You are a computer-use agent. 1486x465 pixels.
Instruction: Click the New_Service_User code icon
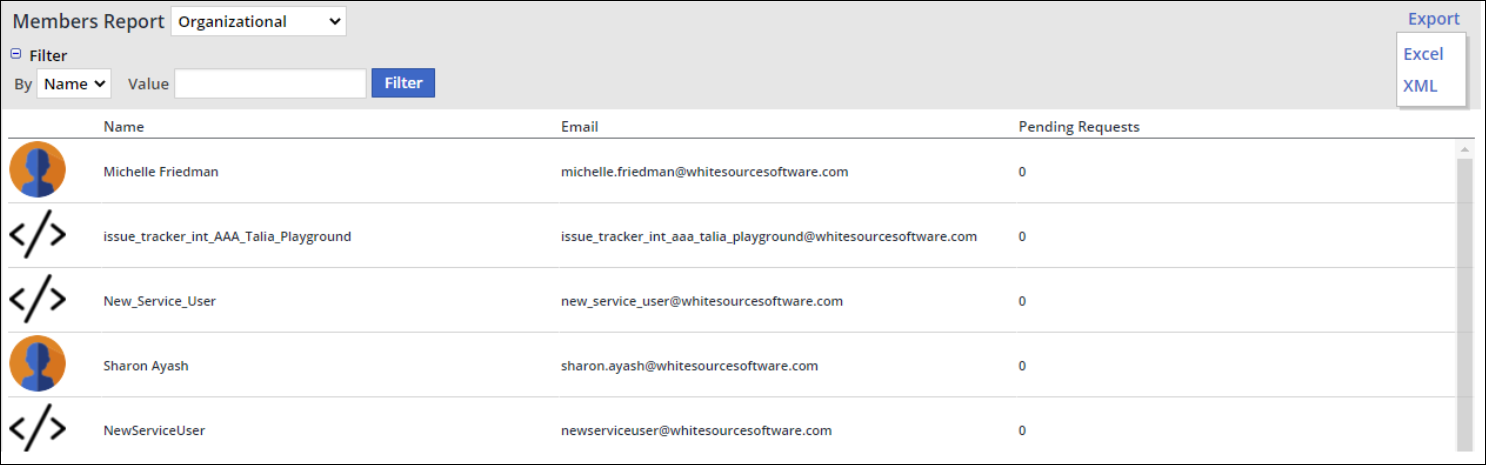click(x=37, y=300)
